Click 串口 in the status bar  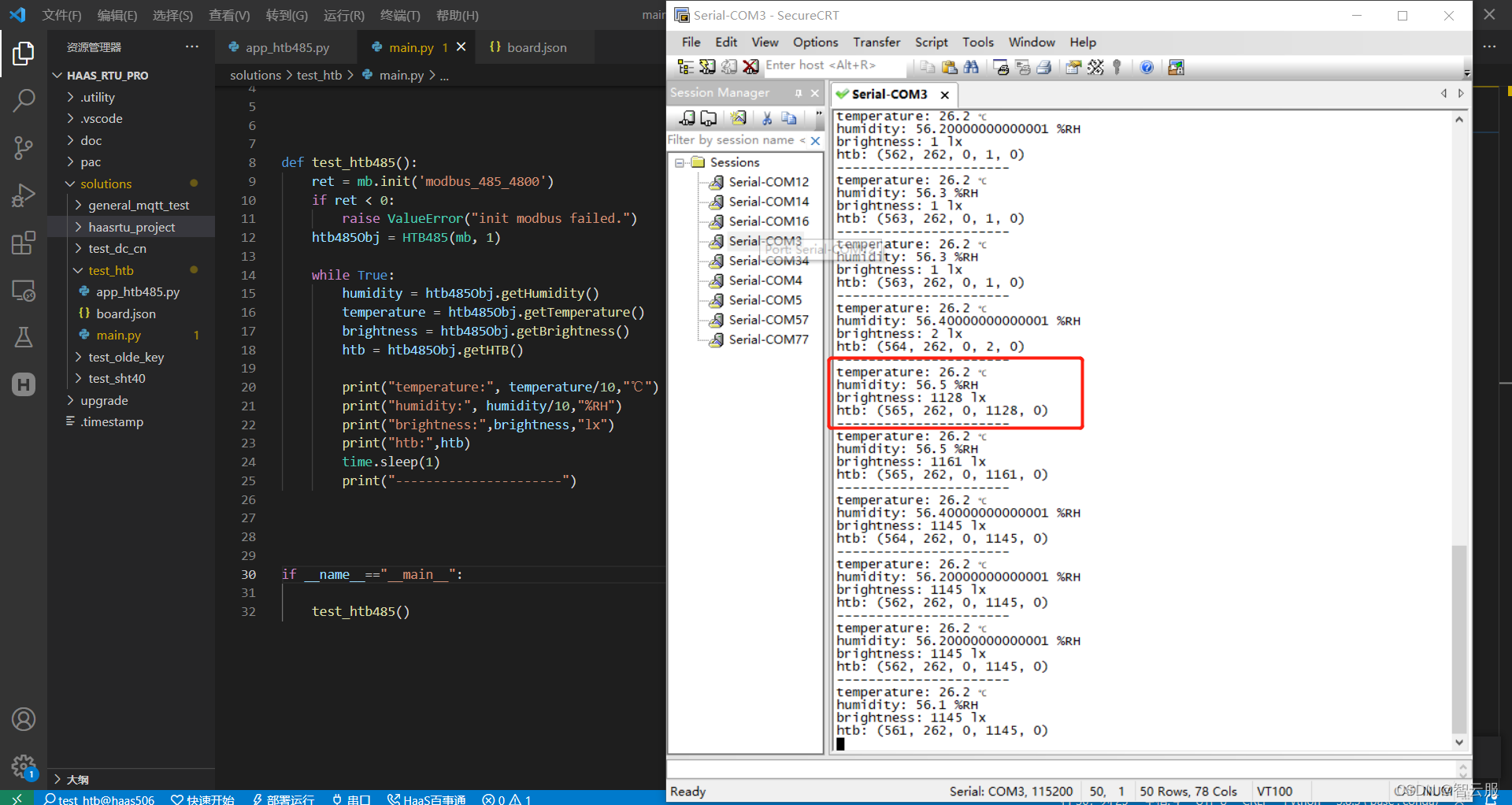351,799
